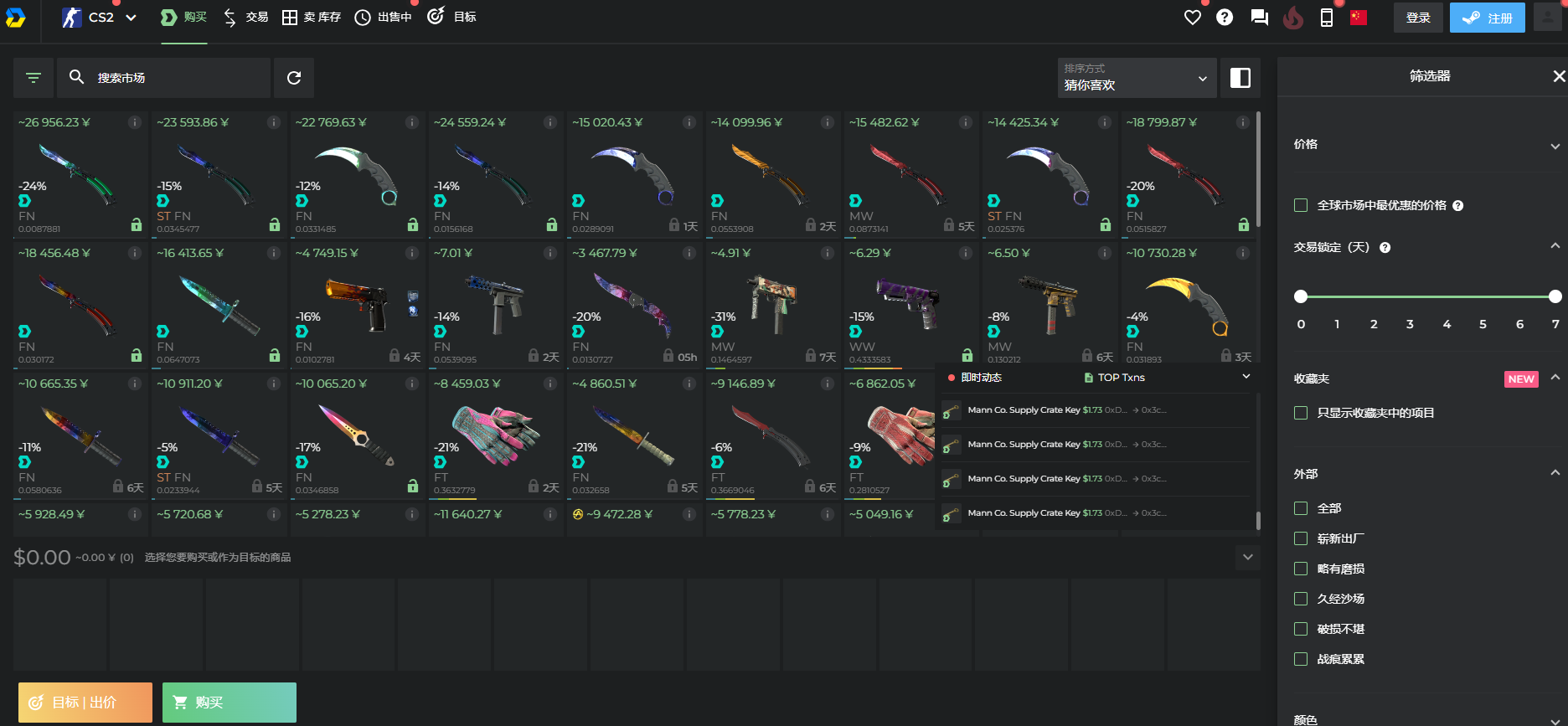Click the green lock on ~26 956.23 ¥ item
Viewport: 1568px width, 726px height.
(136, 224)
